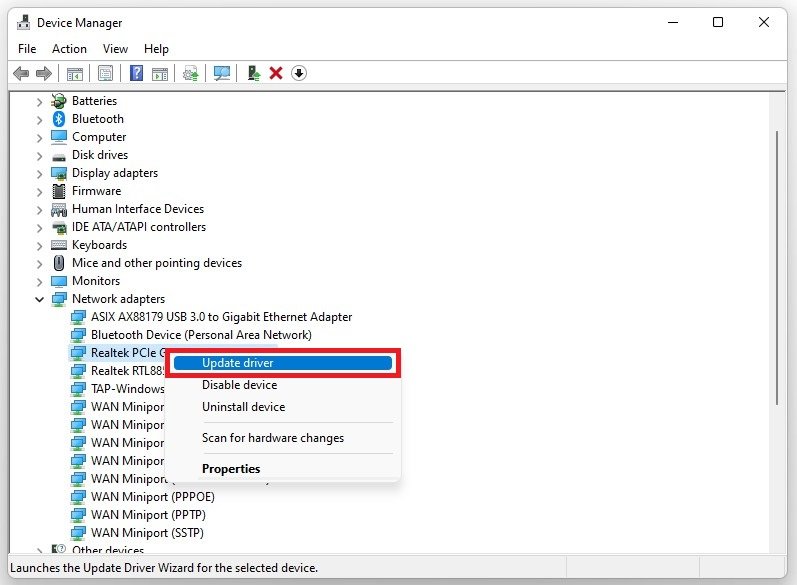Click the Show/Hide Action Pane icon

(x=160, y=74)
